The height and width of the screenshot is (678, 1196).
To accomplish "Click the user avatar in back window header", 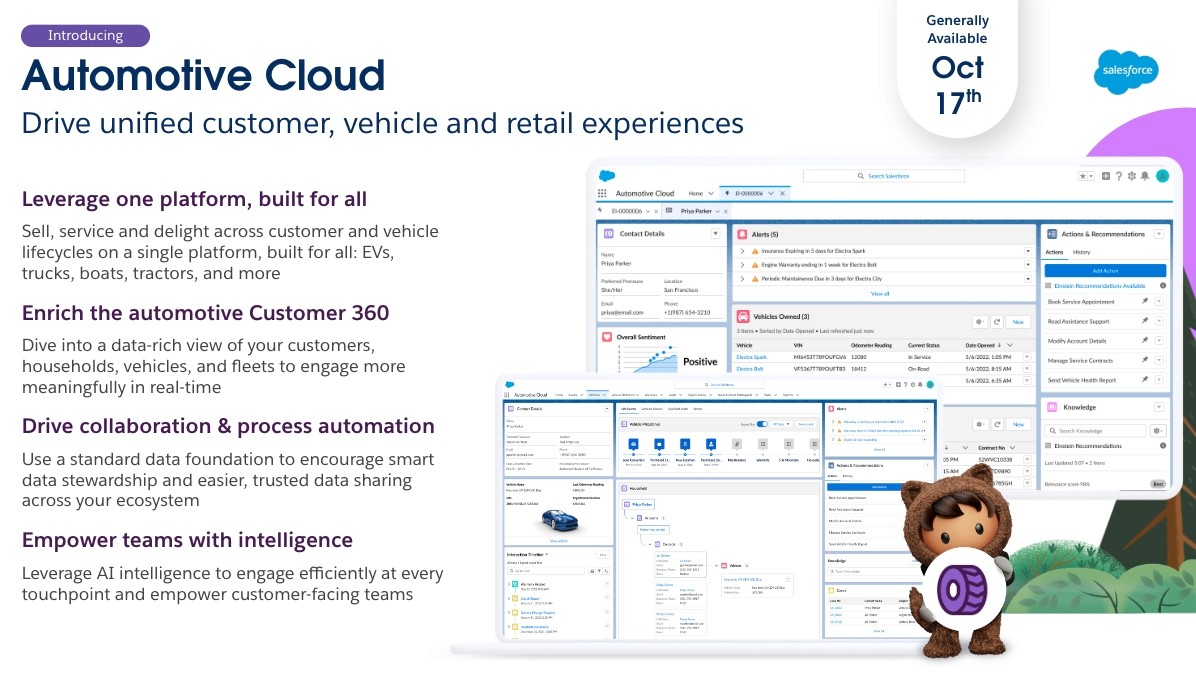I will point(1162,176).
